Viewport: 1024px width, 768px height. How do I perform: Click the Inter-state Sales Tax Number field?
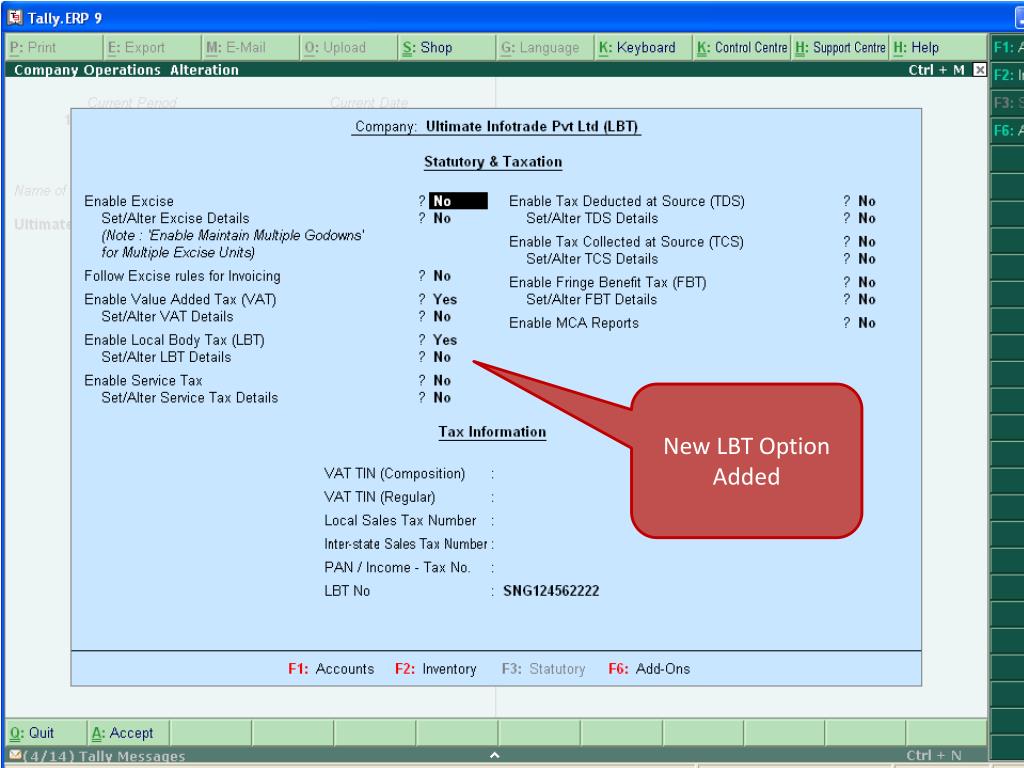click(x=406, y=544)
